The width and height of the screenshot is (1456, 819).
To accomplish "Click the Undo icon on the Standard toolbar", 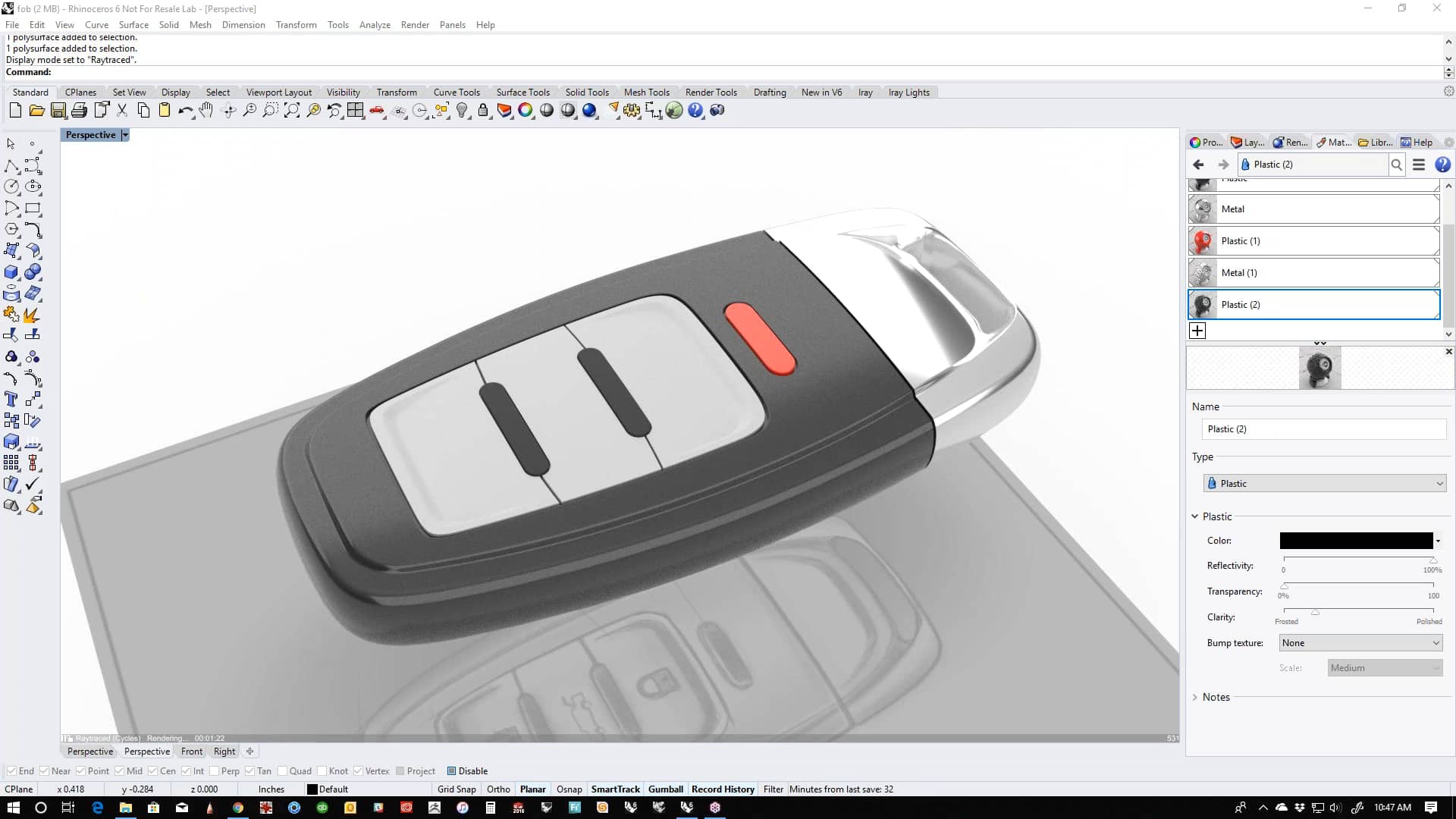I will [186, 111].
